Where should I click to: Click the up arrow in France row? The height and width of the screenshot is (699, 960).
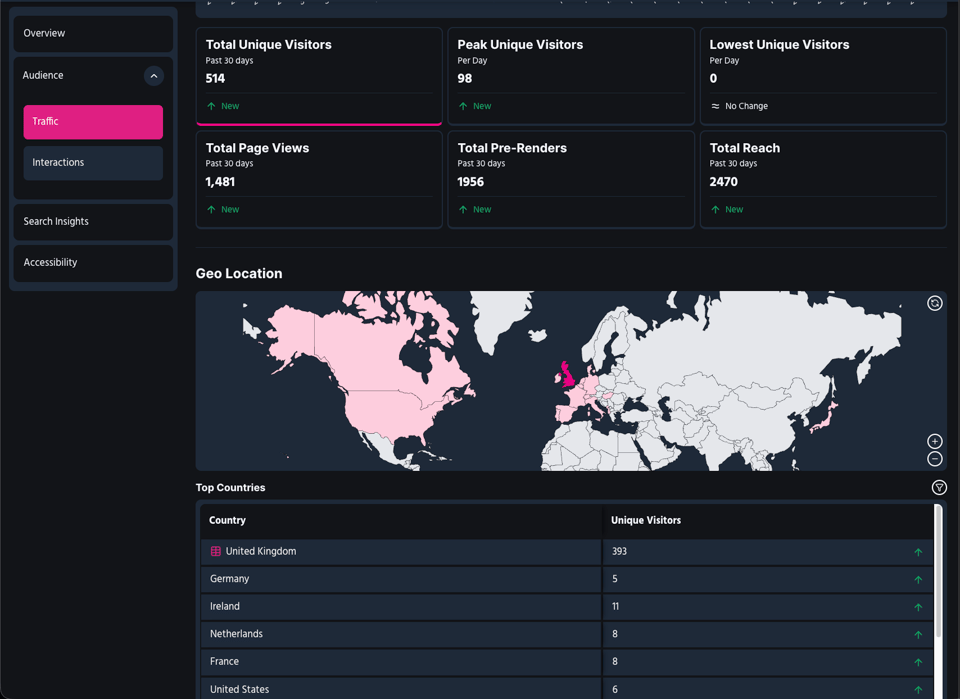coord(918,662)
